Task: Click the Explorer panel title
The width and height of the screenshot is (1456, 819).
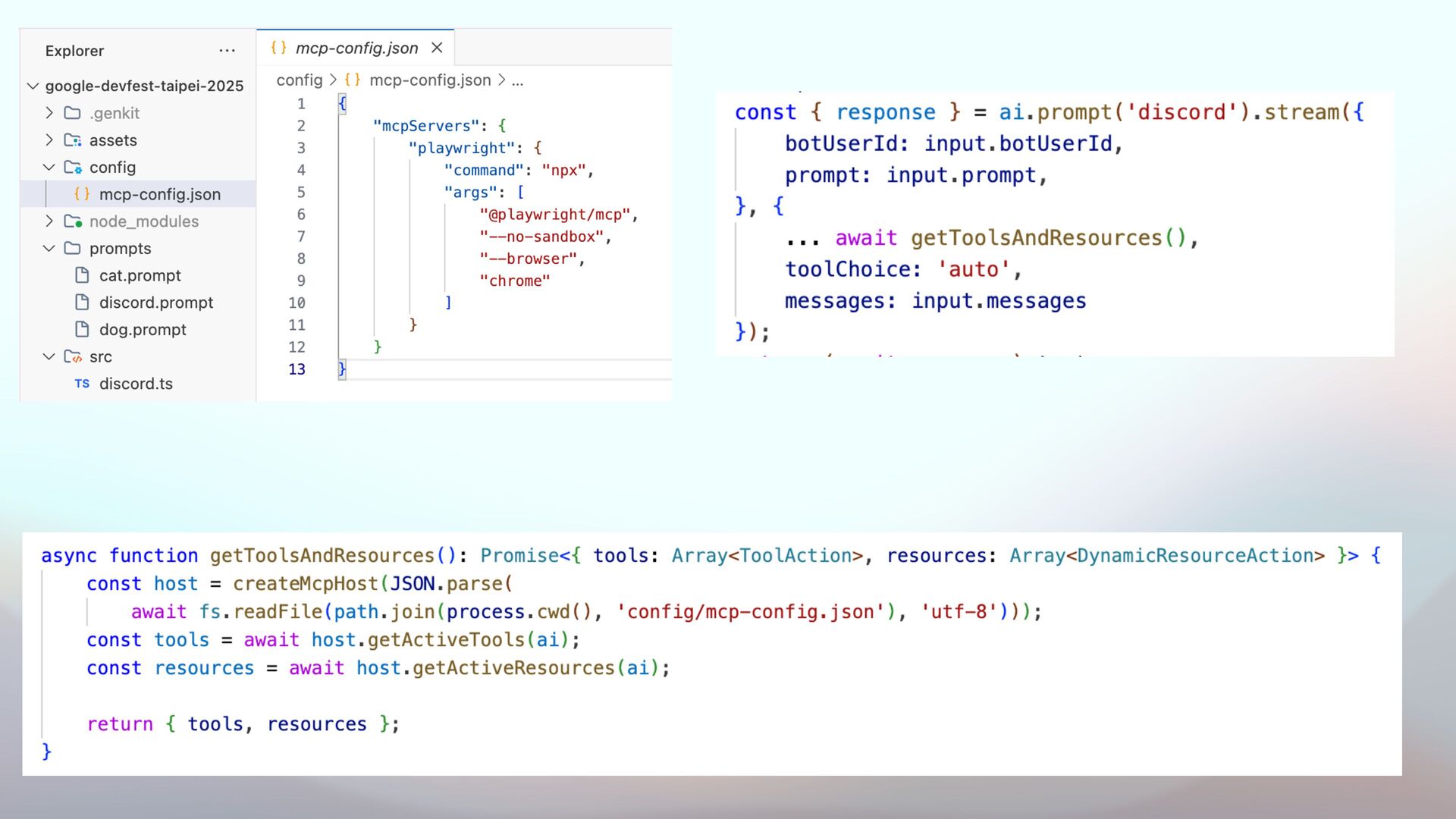Action: coord(74,51)
